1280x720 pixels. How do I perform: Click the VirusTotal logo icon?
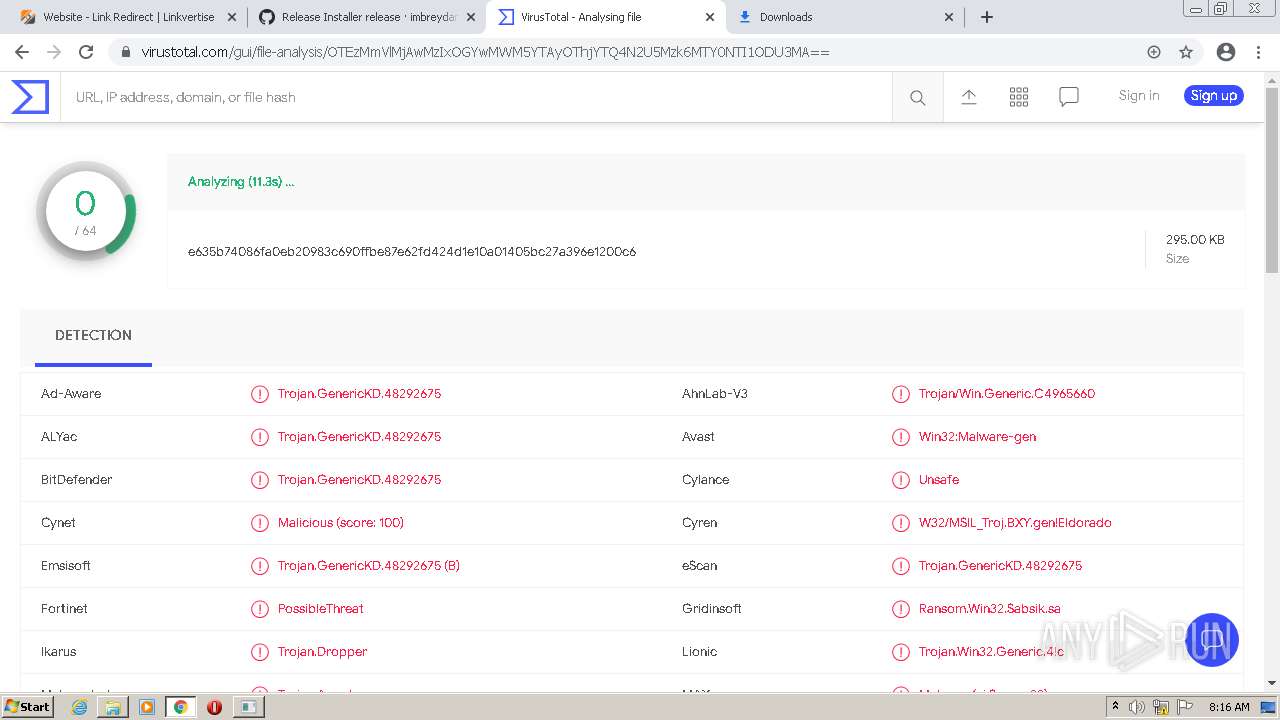click(30, 97)
